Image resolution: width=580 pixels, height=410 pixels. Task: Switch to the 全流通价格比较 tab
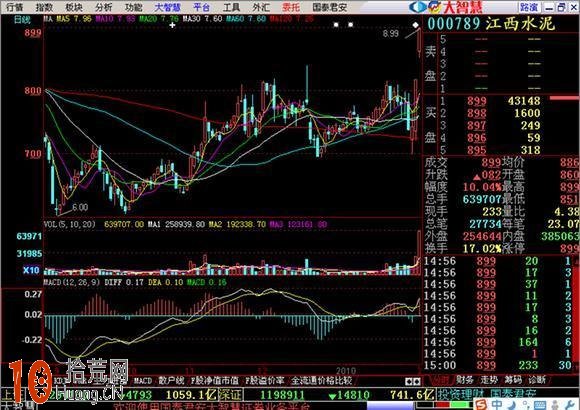click(x=321, y=380)
